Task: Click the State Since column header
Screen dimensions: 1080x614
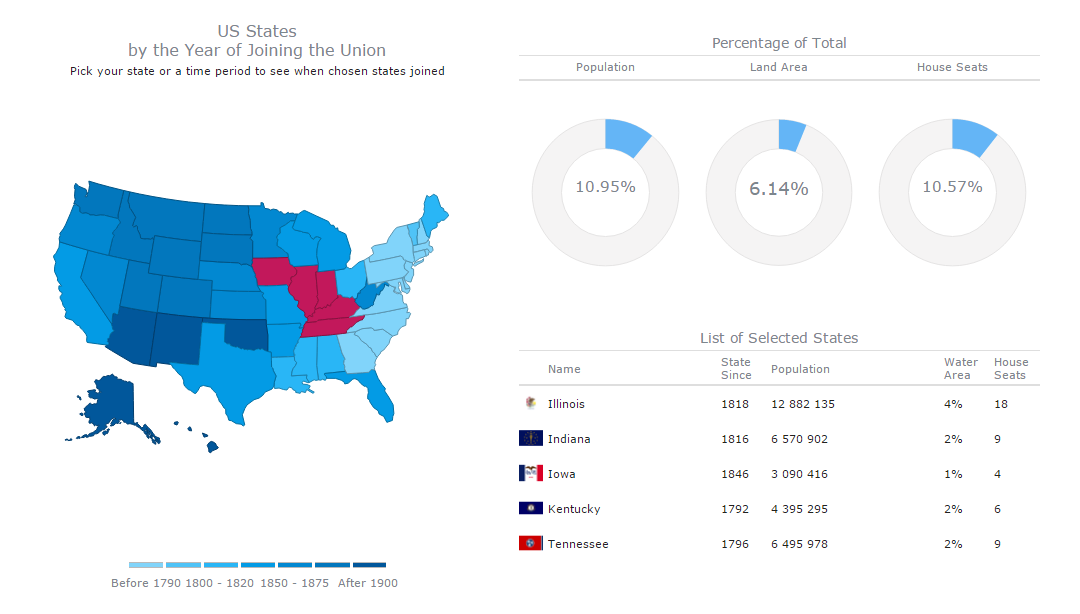Action: 735,369
